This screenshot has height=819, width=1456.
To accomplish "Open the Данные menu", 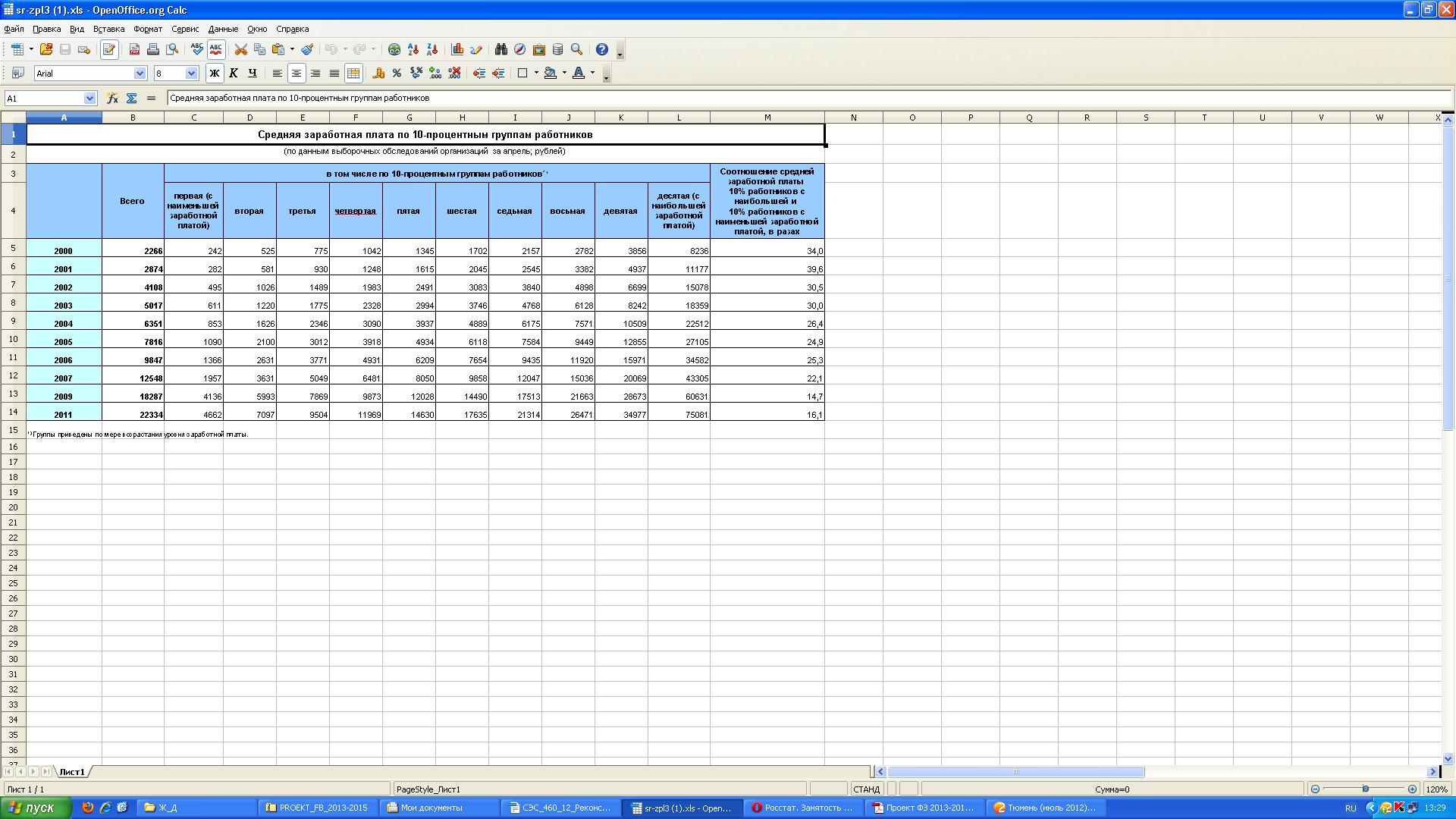I will [x=223, y=29].
